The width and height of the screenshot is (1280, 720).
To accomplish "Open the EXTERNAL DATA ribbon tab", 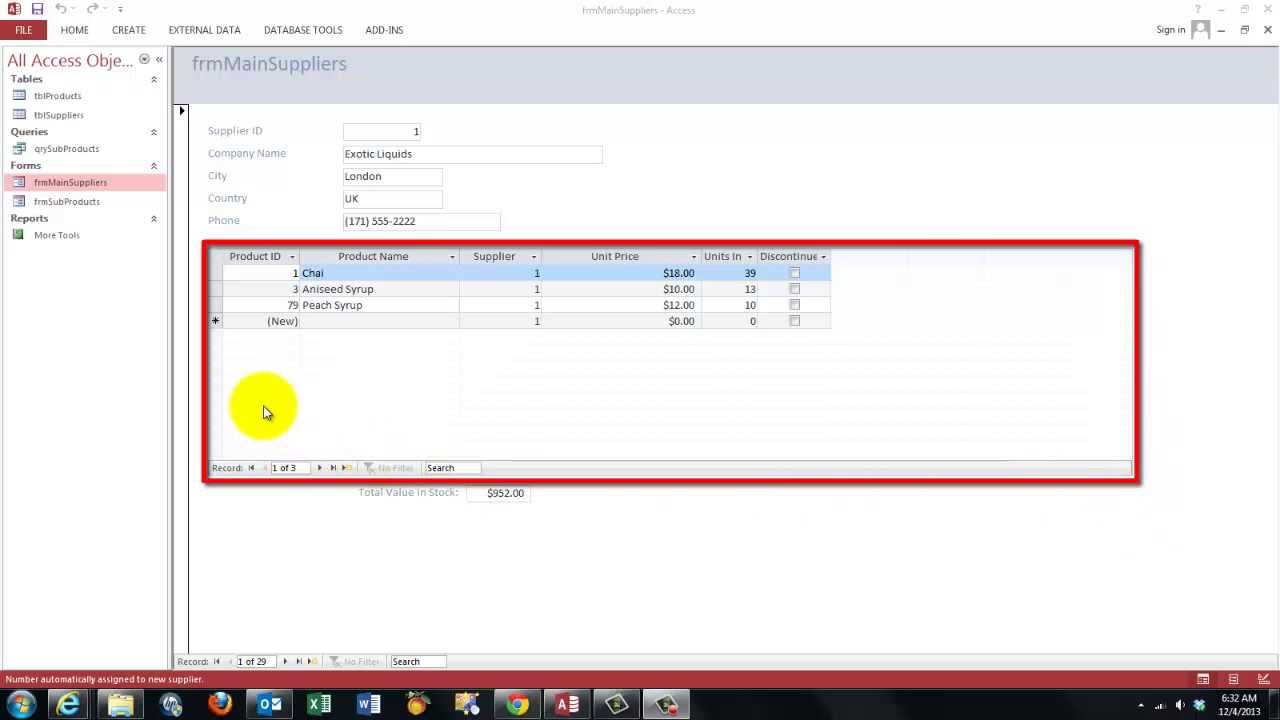I will 204,30.
